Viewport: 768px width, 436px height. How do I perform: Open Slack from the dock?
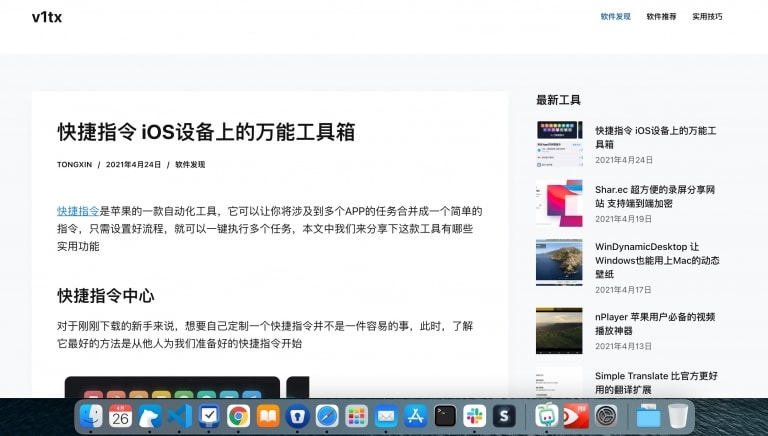tap(474, 416)
